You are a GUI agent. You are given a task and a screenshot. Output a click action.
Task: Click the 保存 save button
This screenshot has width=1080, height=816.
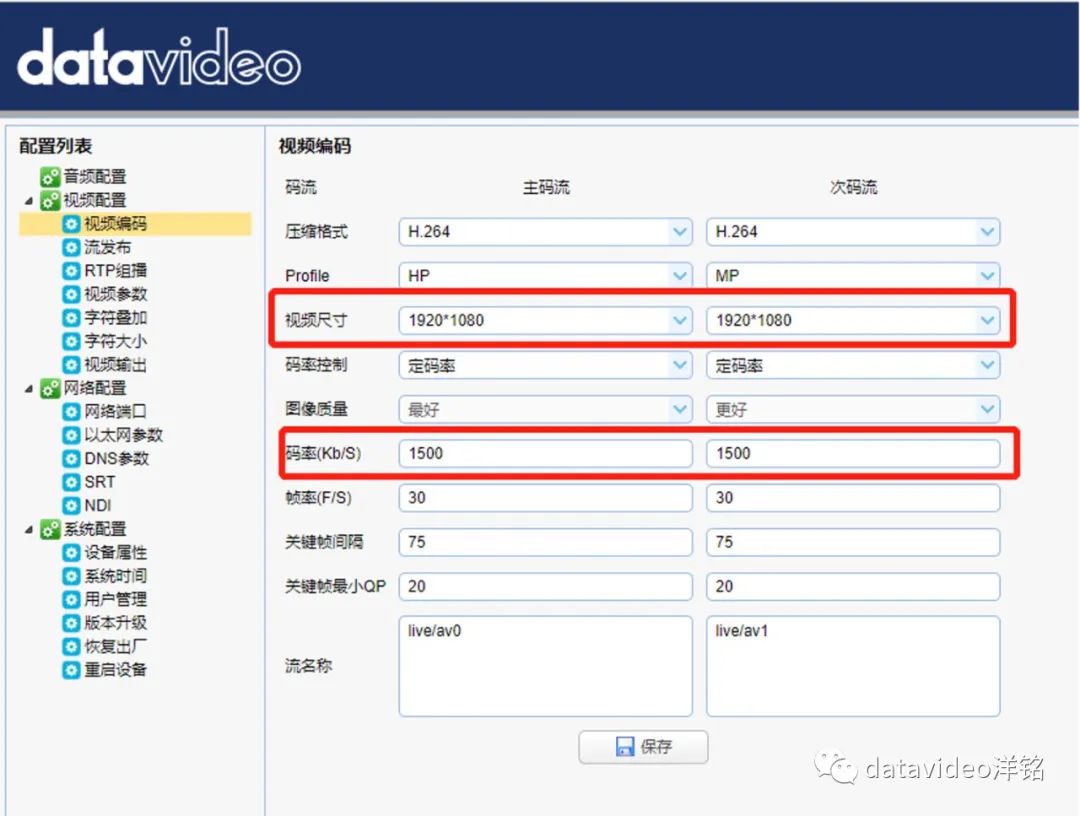[x=643, y=747]
